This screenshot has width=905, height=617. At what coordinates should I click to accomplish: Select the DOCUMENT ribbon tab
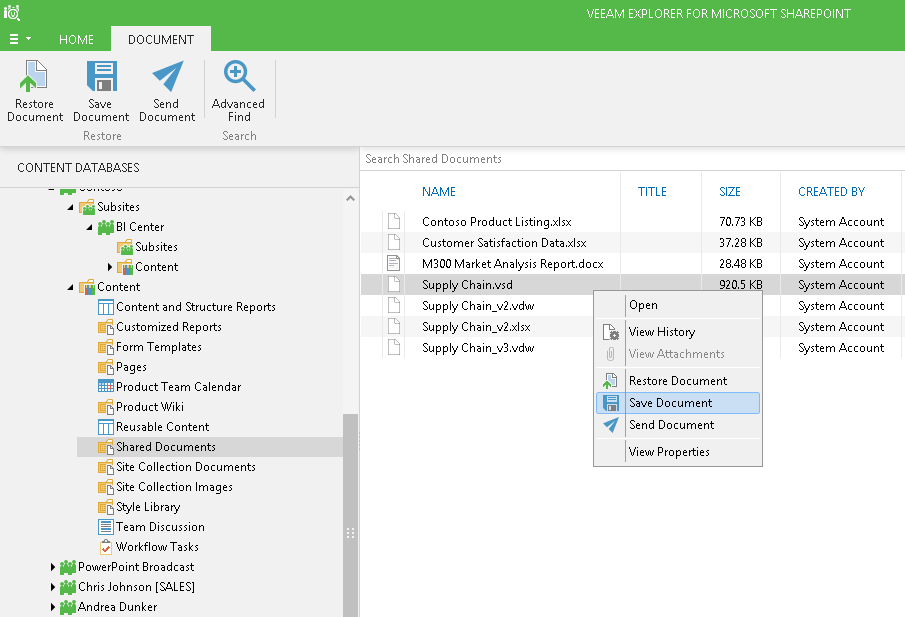160,39
